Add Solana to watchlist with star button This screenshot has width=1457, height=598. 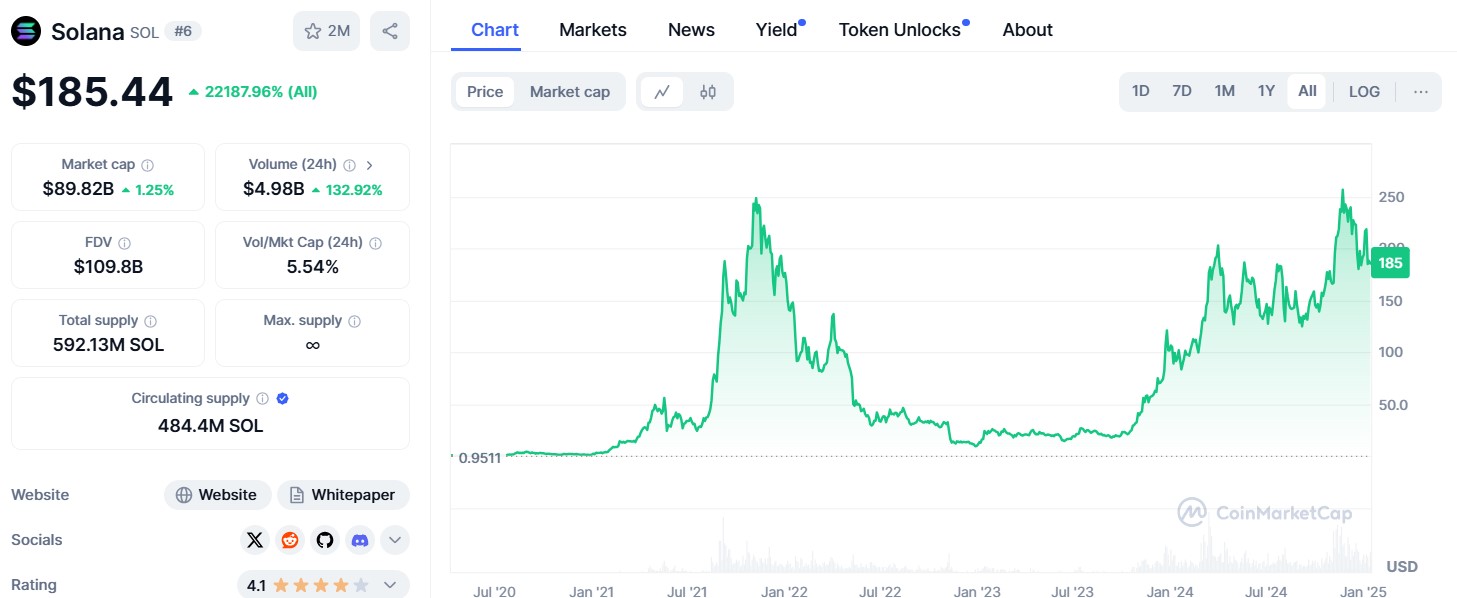pyautogui.click(x=326, y=31)
